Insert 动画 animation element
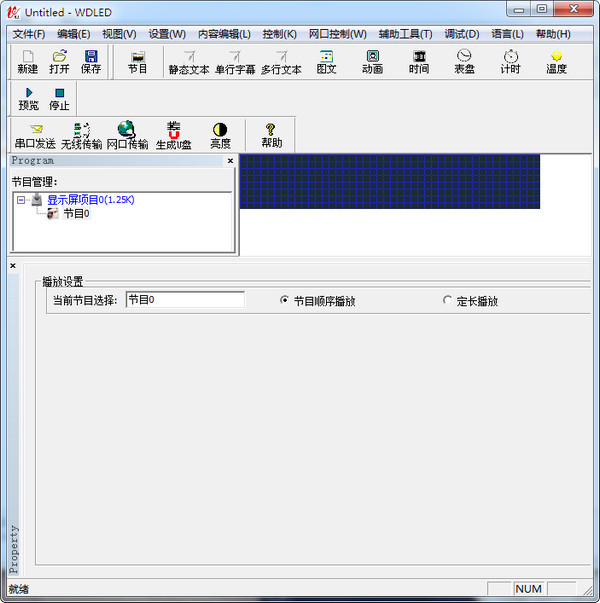600x603 pixels. pos(372,62)
